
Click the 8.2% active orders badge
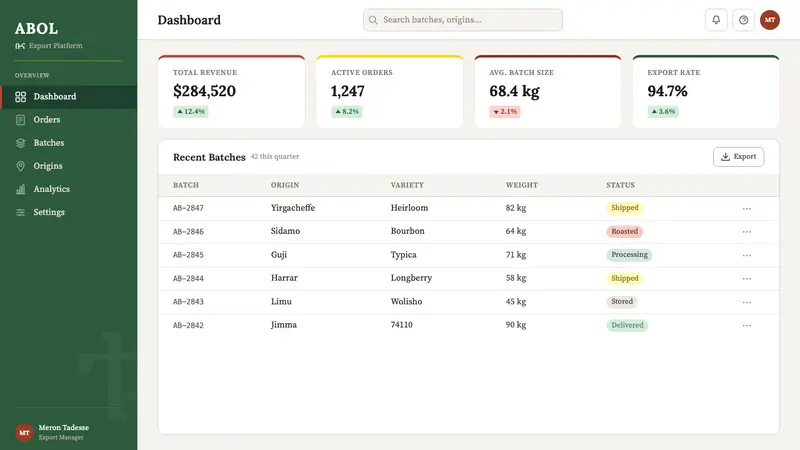click(x=347, y=112)
